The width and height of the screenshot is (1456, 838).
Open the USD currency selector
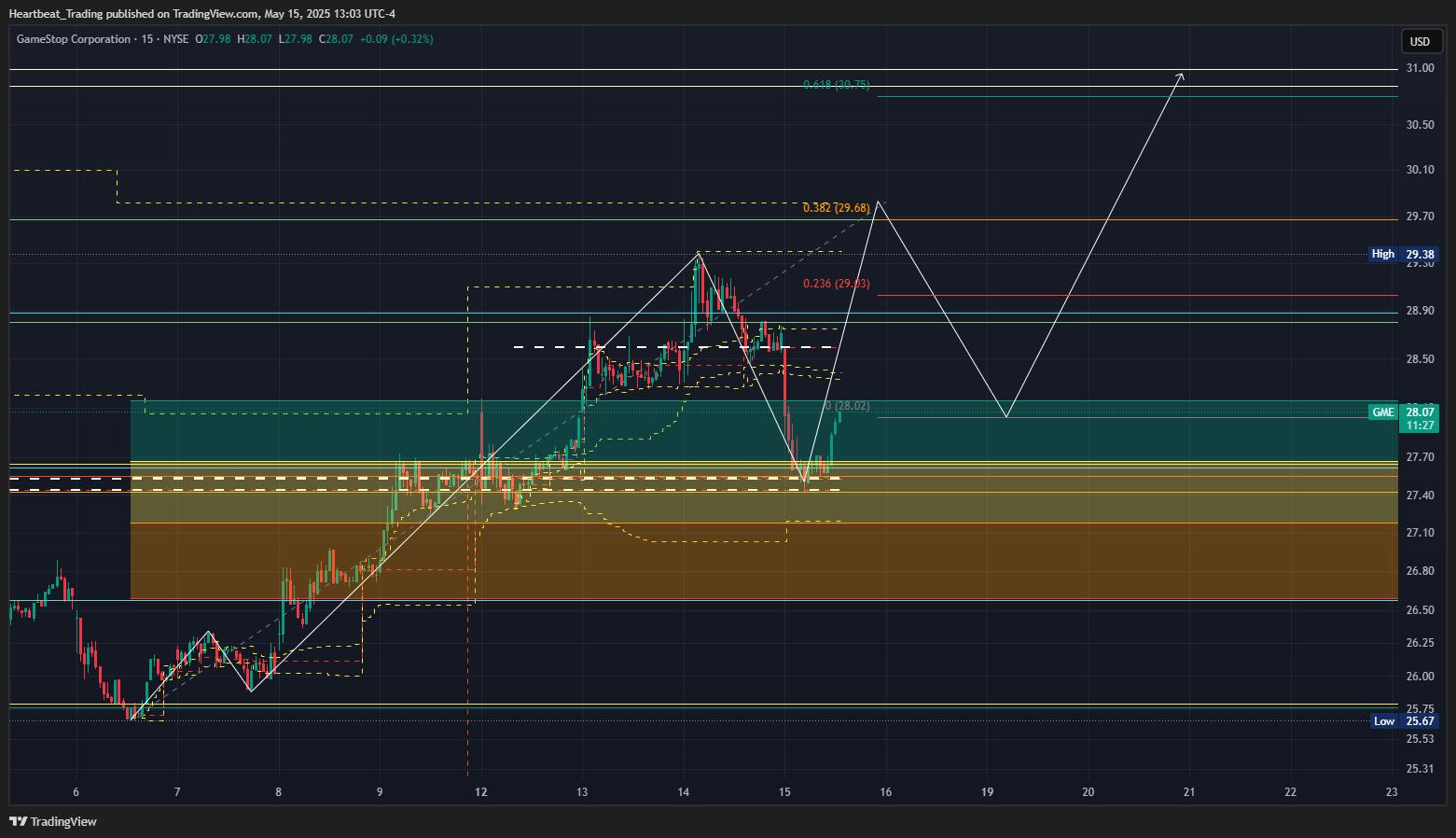1420,41
